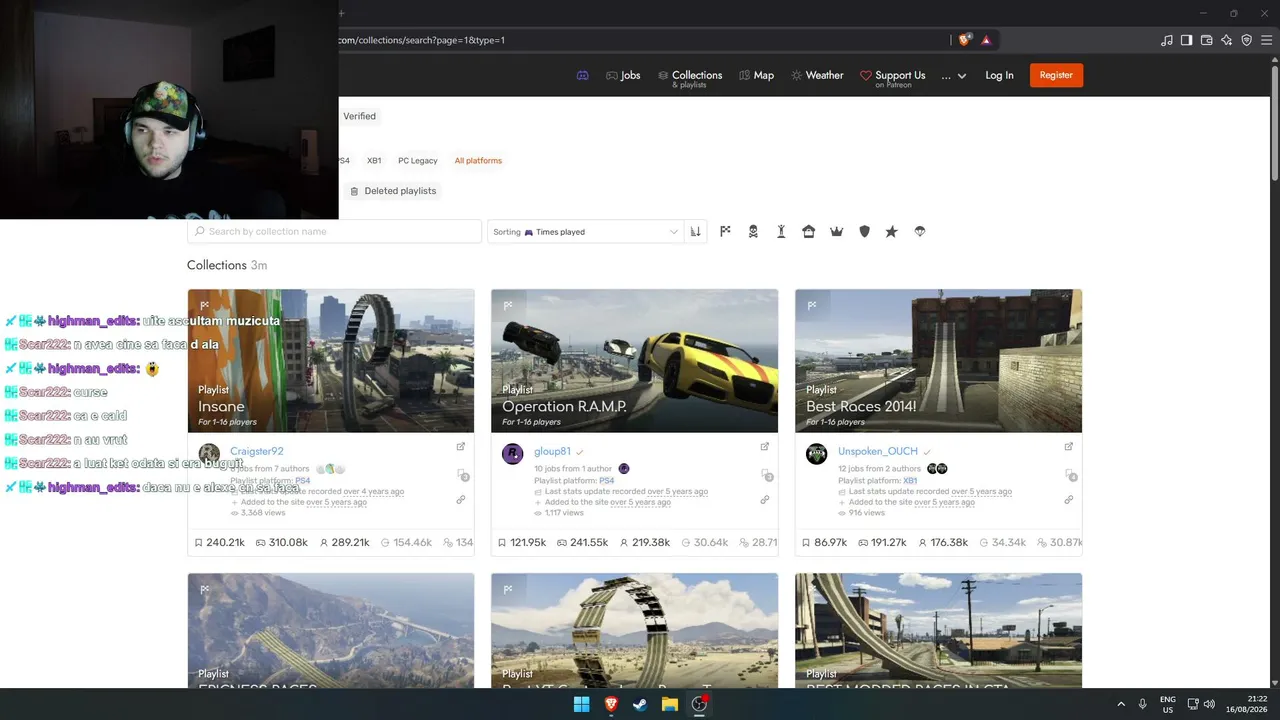Click gloup81's avatar image

[x=513, y=454]
